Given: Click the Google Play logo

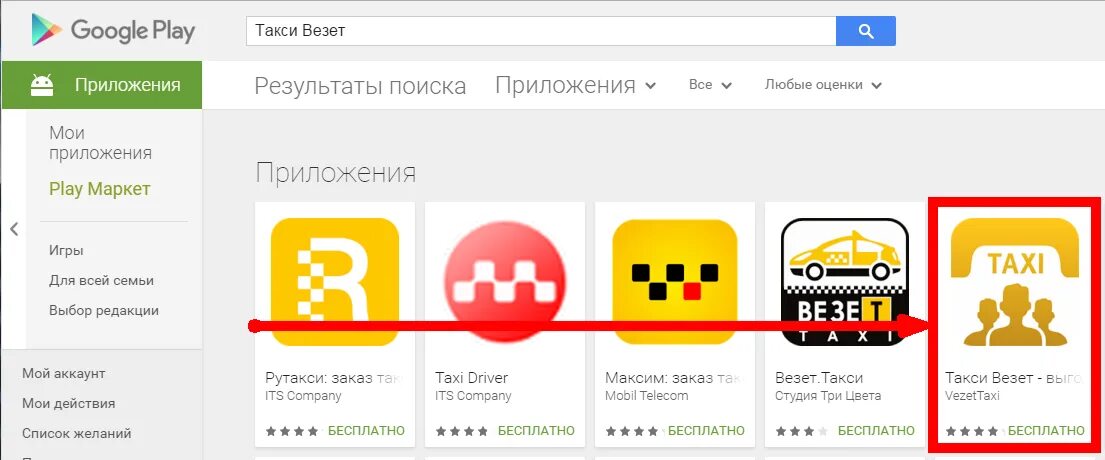Looking at the screenshot, I should 113,30.
